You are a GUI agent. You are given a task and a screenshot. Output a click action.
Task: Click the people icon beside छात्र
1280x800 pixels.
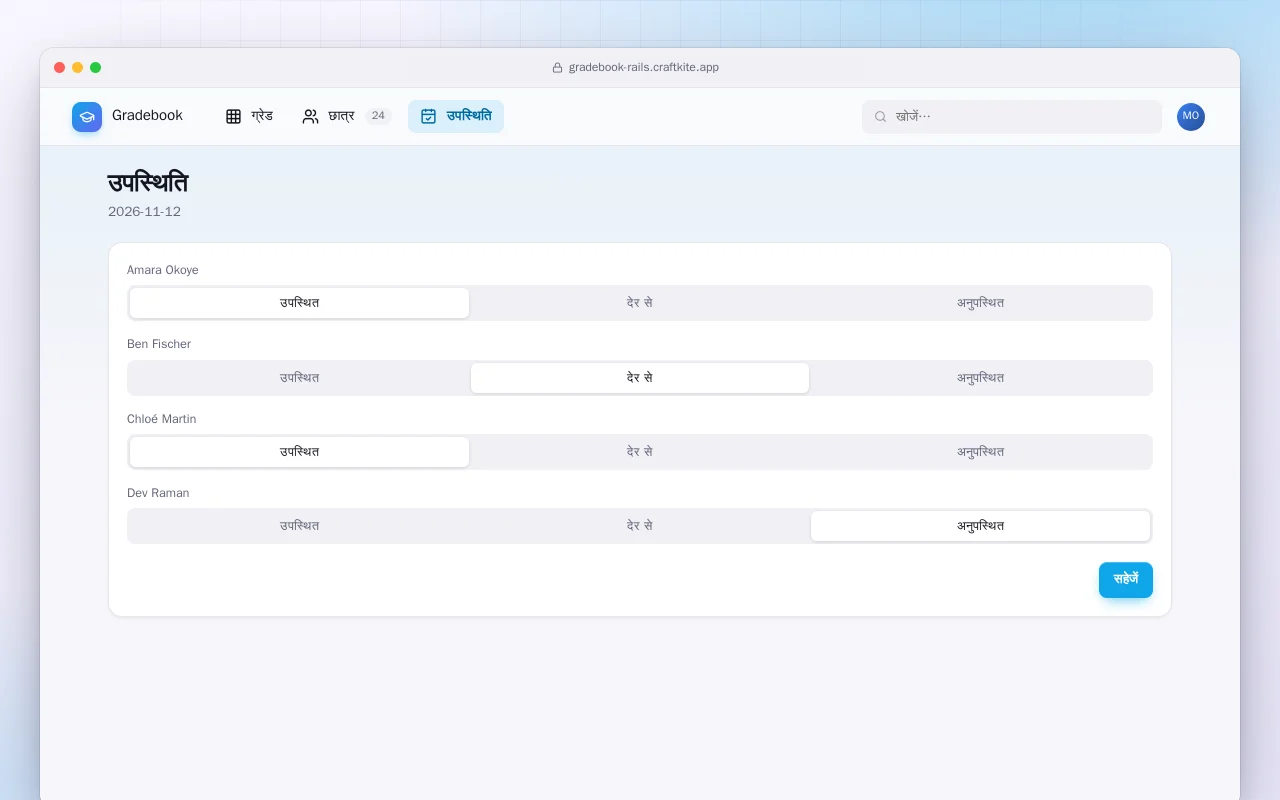coord(310,116)
